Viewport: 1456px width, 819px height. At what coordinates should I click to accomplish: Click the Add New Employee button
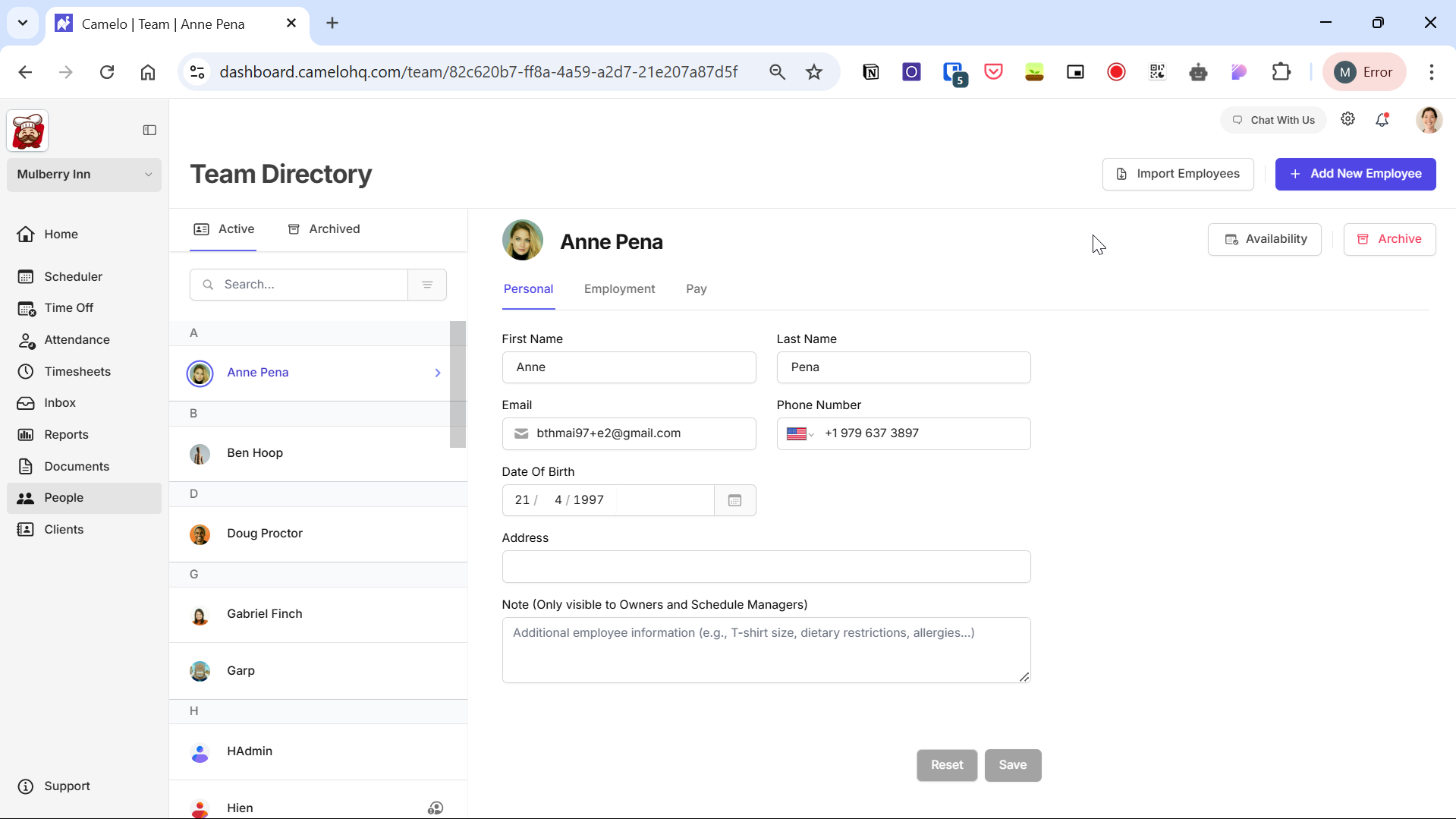(x=1355, y=174)
